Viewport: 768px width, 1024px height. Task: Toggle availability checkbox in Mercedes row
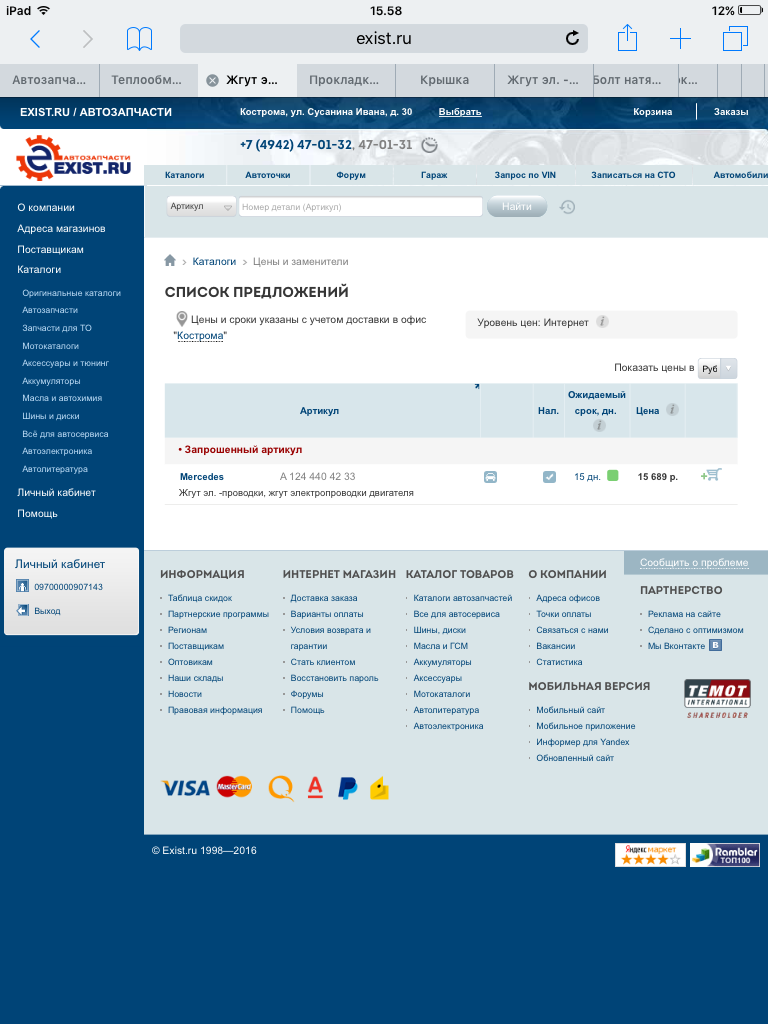549,477
